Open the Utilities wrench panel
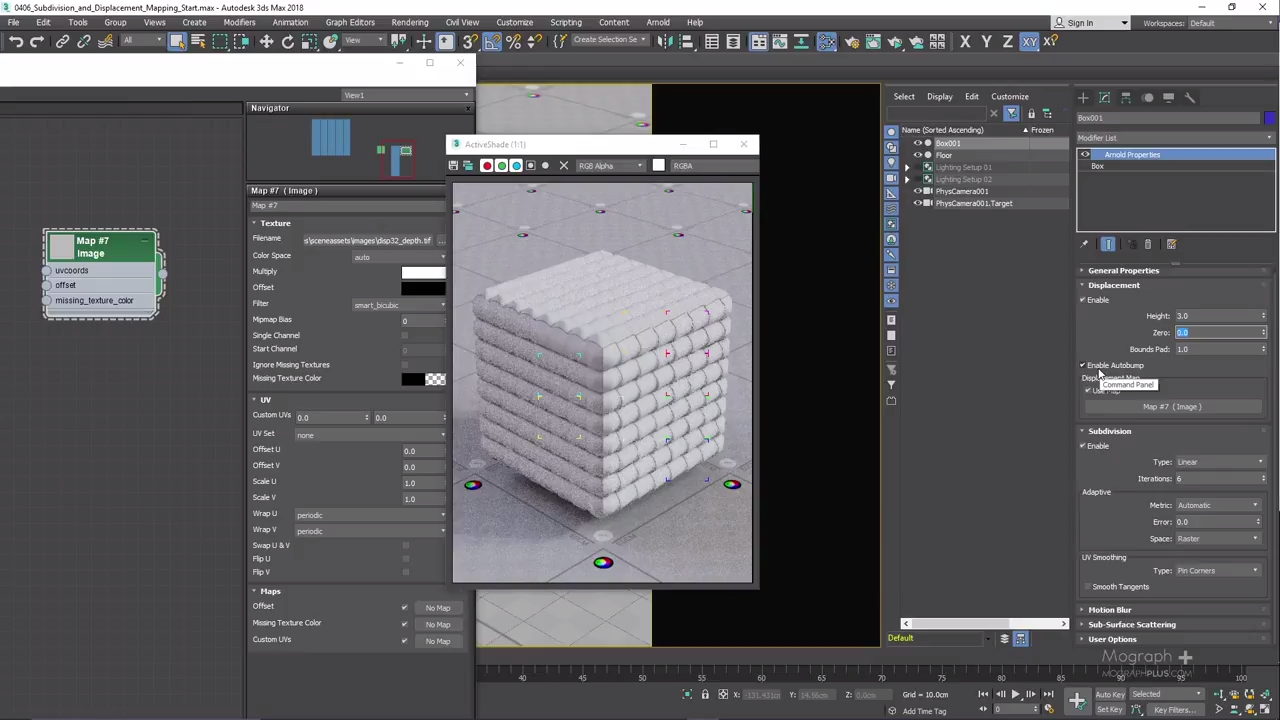The width and height of the screenshot is (1280, 720). [x=1190, y=97]
